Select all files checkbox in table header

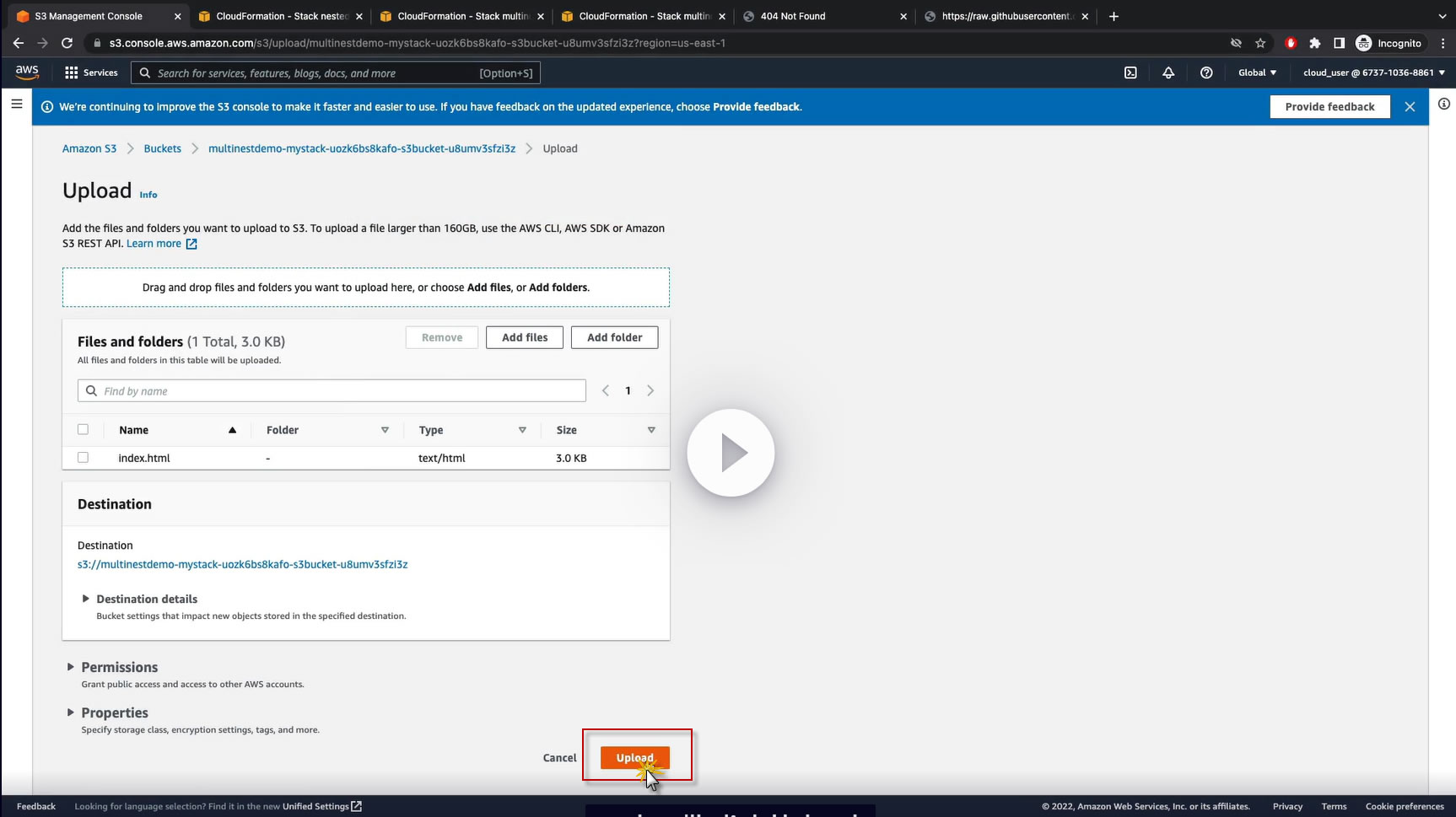click(x=83, y=429)
